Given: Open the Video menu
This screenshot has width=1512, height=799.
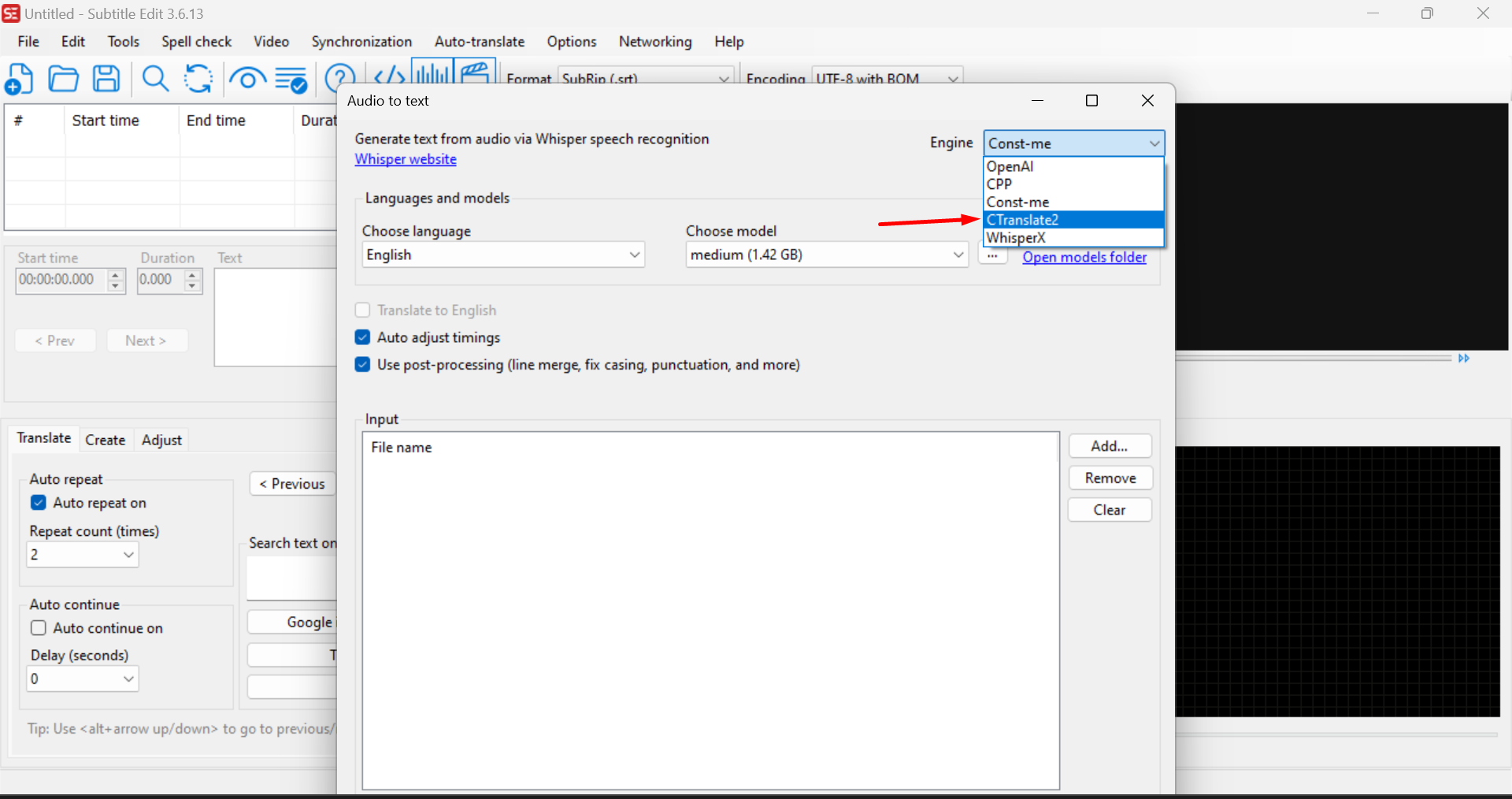Looking at the screenshot, I should [271, 42].
